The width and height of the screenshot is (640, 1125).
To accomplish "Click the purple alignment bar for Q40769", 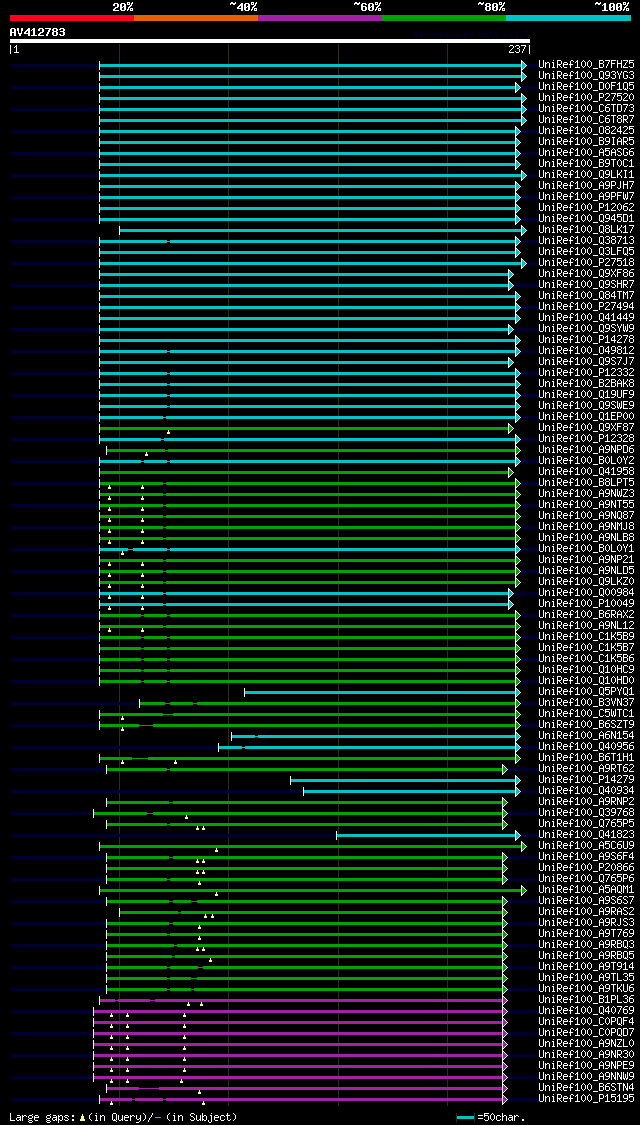I will [299, 1011].
